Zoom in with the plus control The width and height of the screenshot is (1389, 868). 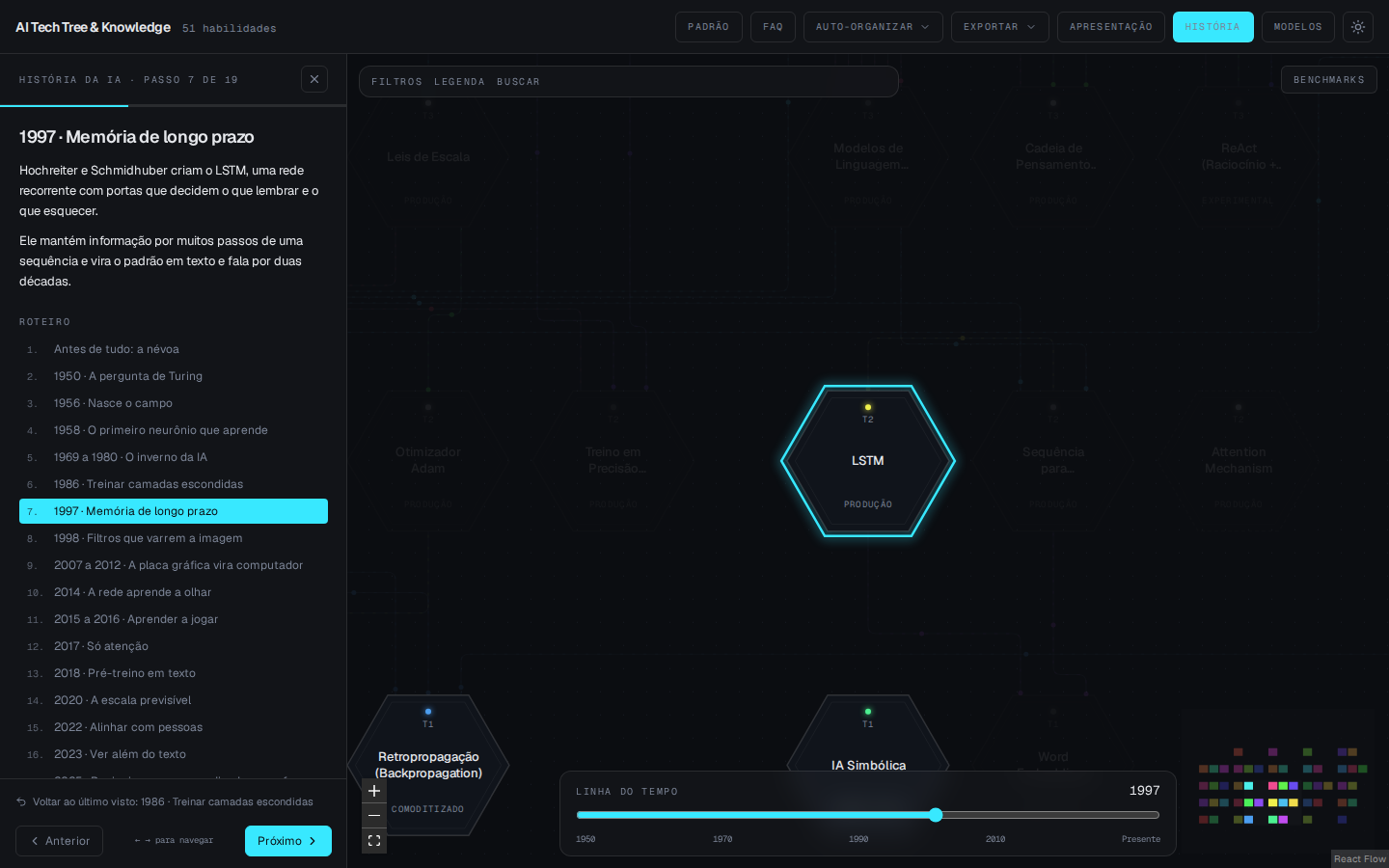374,791
